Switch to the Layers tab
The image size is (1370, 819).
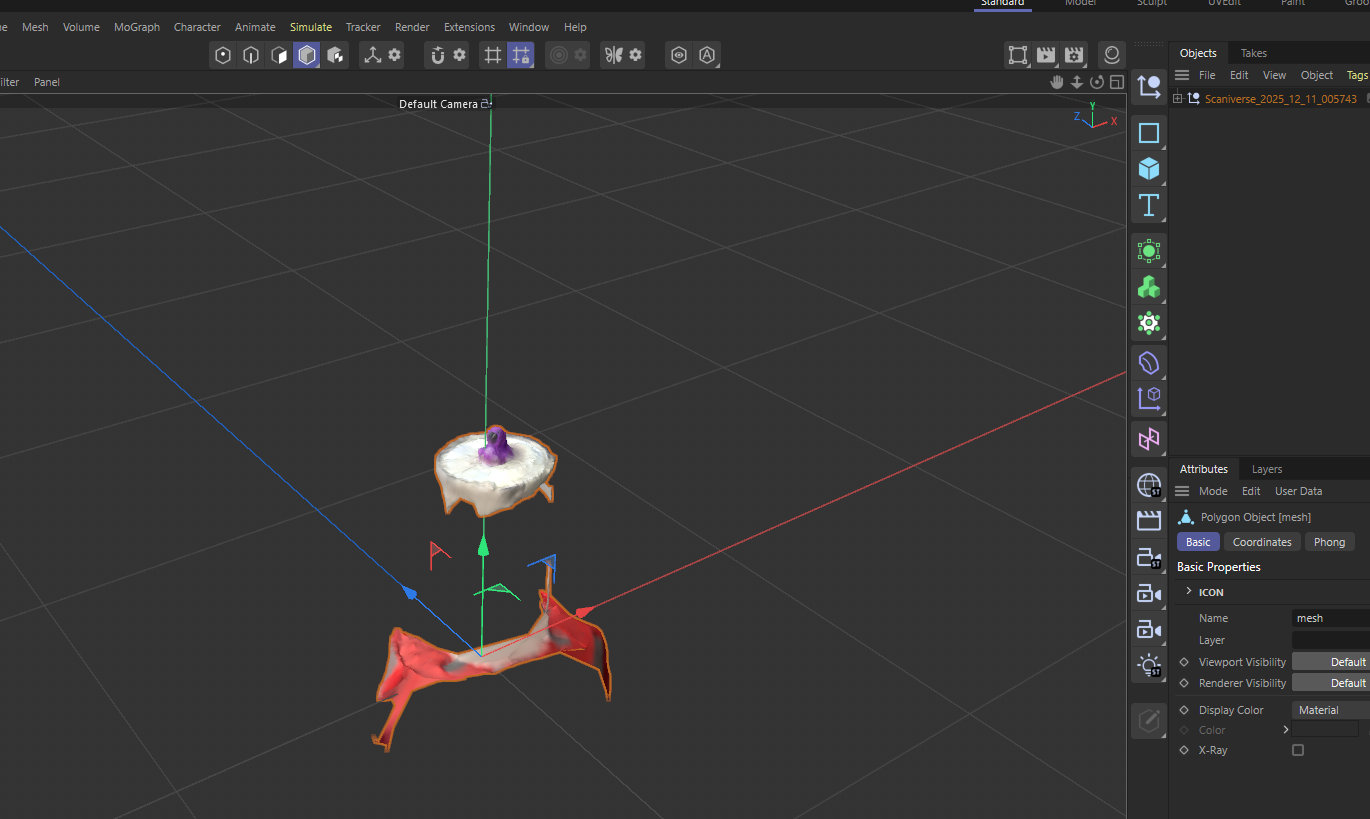coord(1266,468)
